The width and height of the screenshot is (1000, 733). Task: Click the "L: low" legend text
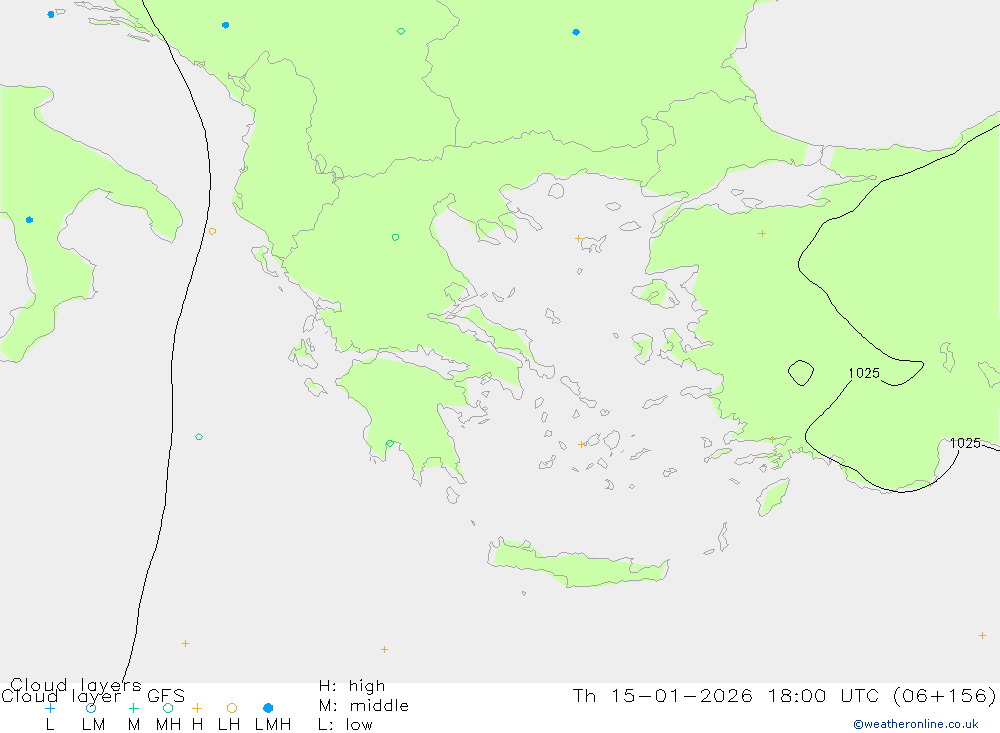click(345, 725)
